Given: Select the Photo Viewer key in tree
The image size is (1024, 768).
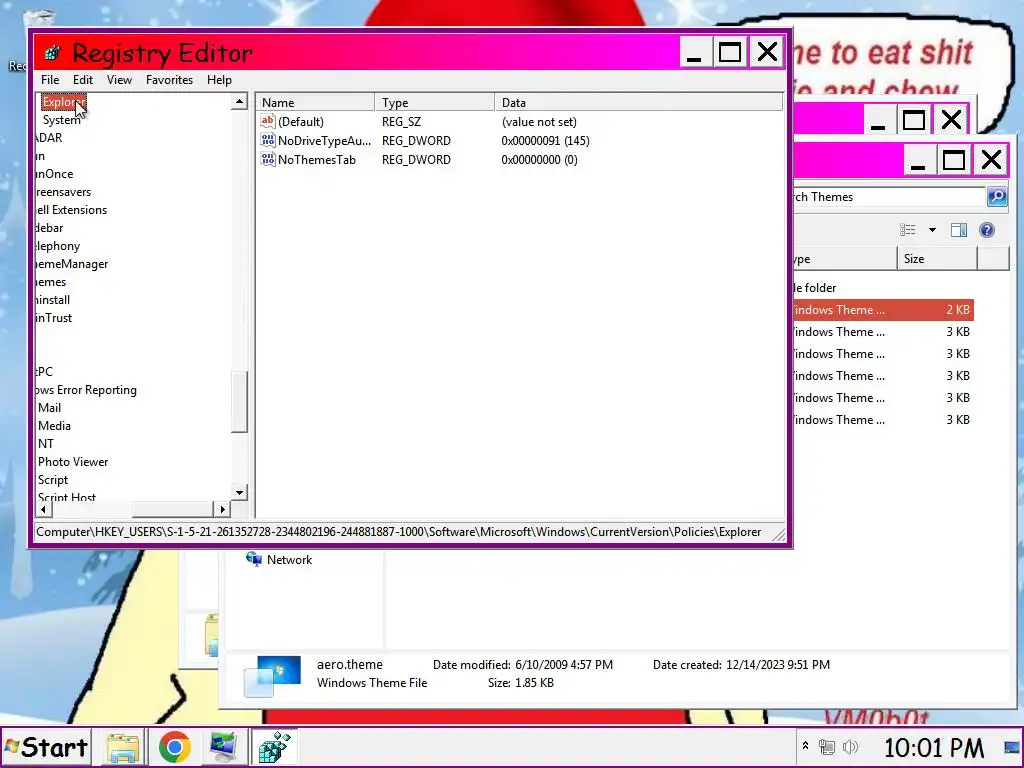Looking at the screenshot, I should coord(73,462).
